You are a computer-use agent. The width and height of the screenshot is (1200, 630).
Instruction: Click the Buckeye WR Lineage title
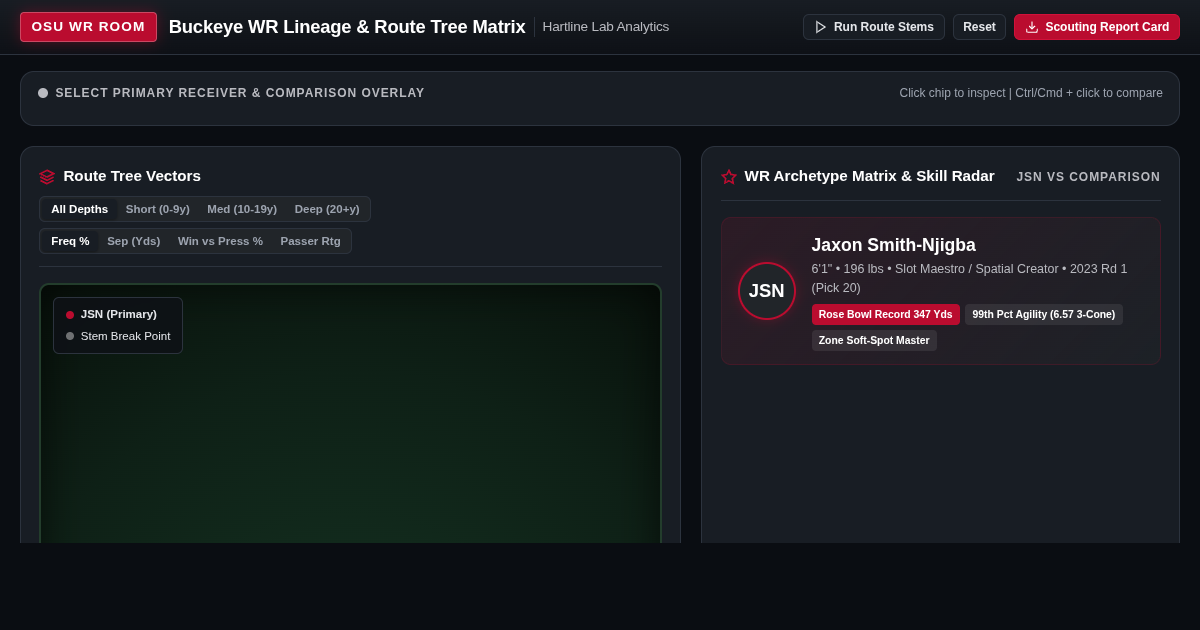[x=347, y=27]
